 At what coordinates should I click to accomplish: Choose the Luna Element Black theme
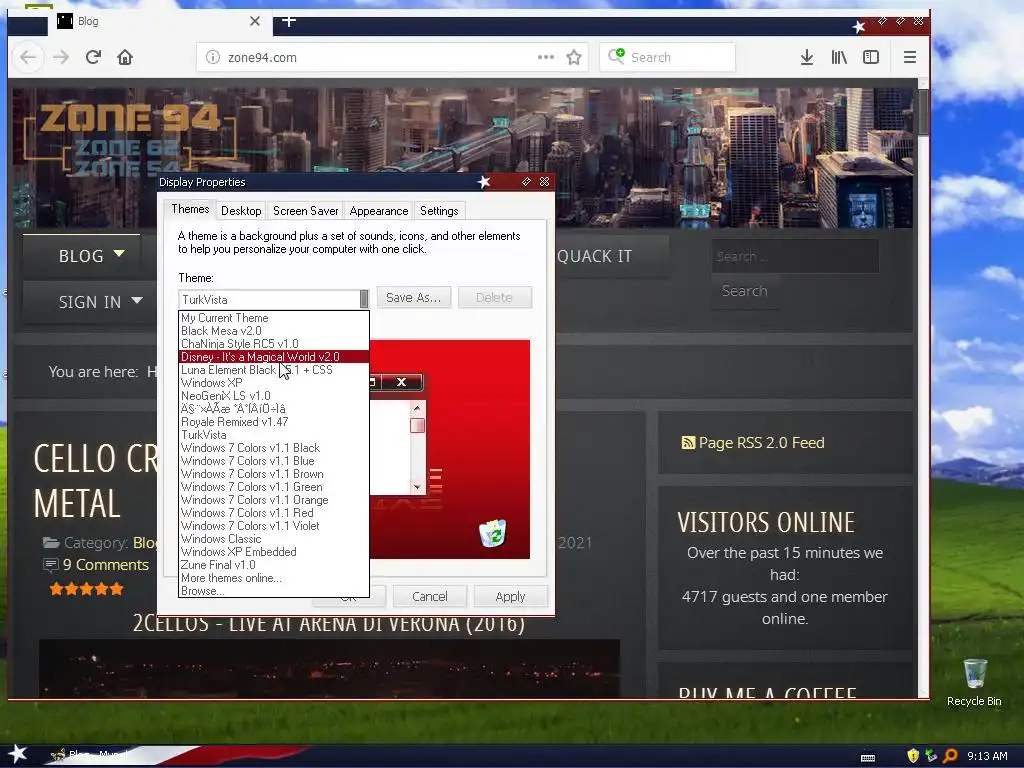[x=274, y=370]
